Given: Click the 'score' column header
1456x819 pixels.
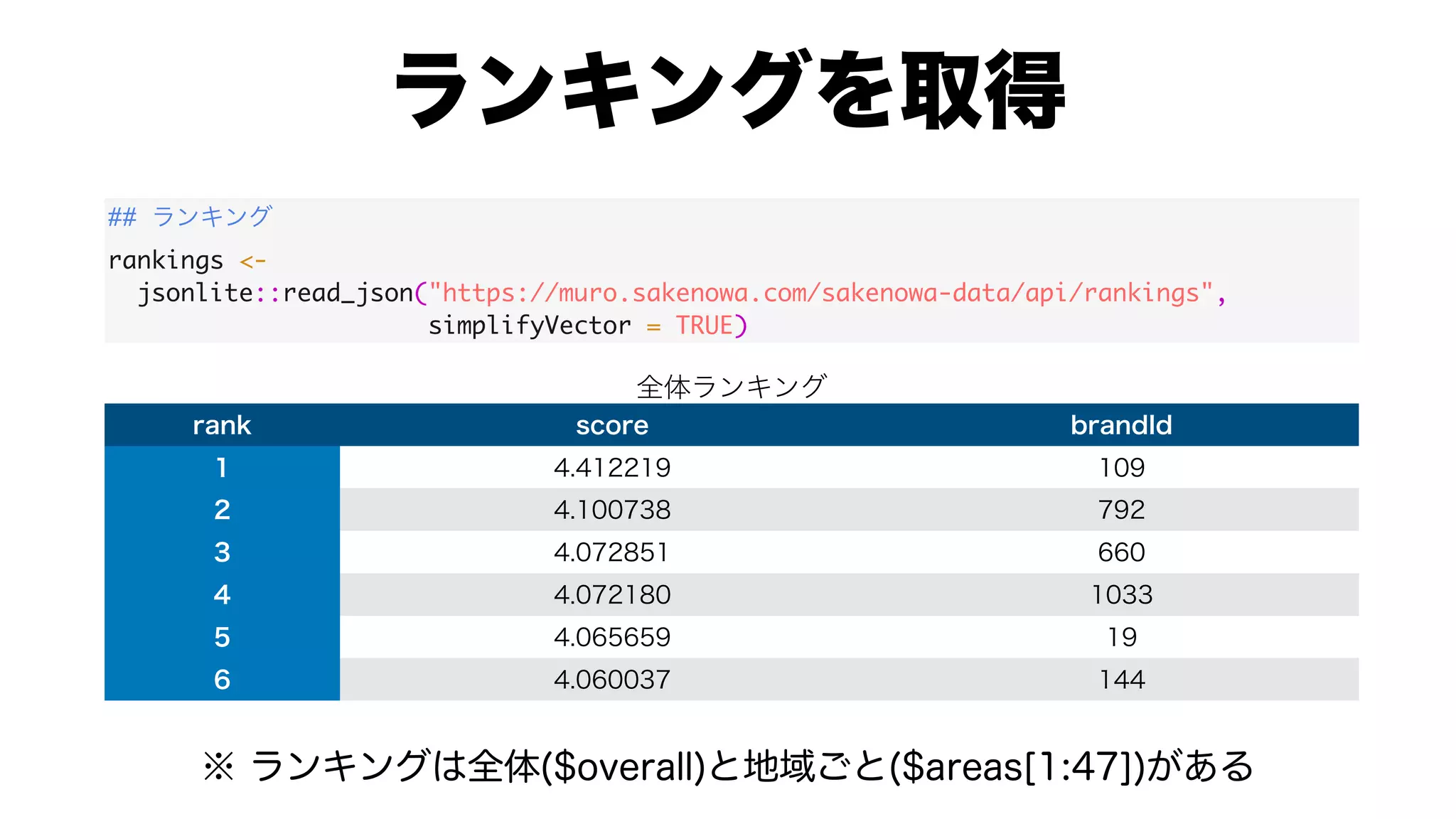Looking at the screenshot, I should point(612,425).
